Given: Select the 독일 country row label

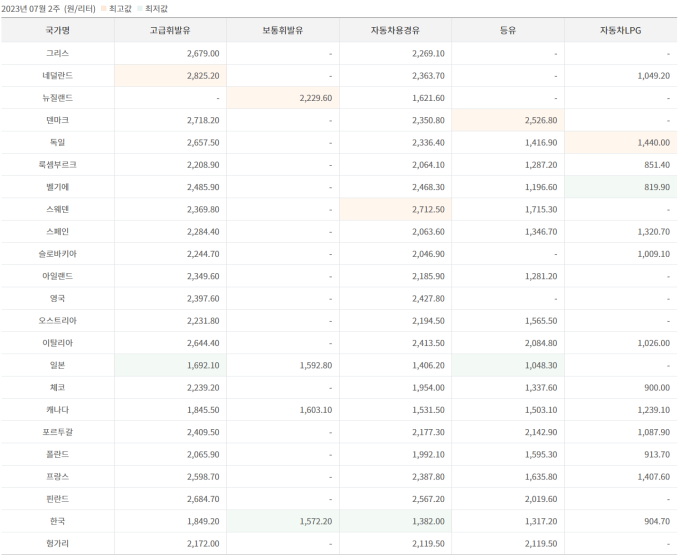Looking at the screenshot, I should (x=57, y=142).
